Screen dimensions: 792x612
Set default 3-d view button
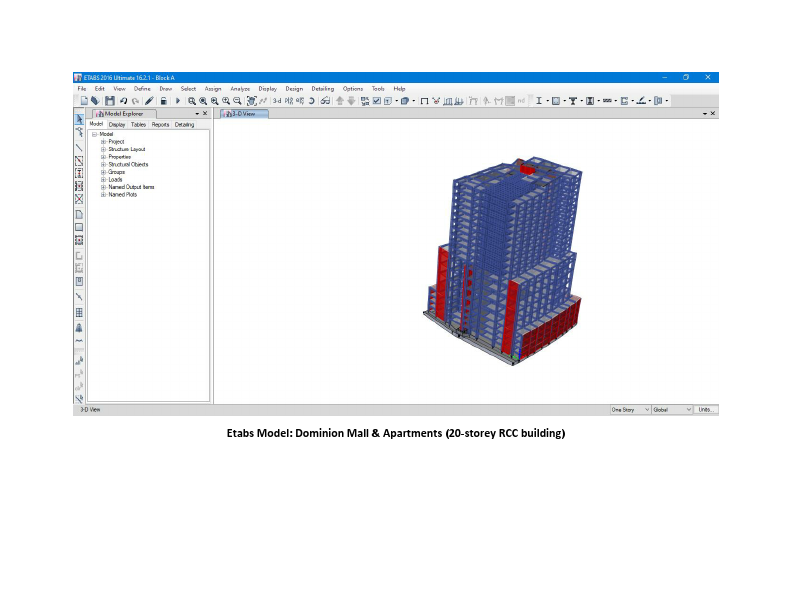277,101
